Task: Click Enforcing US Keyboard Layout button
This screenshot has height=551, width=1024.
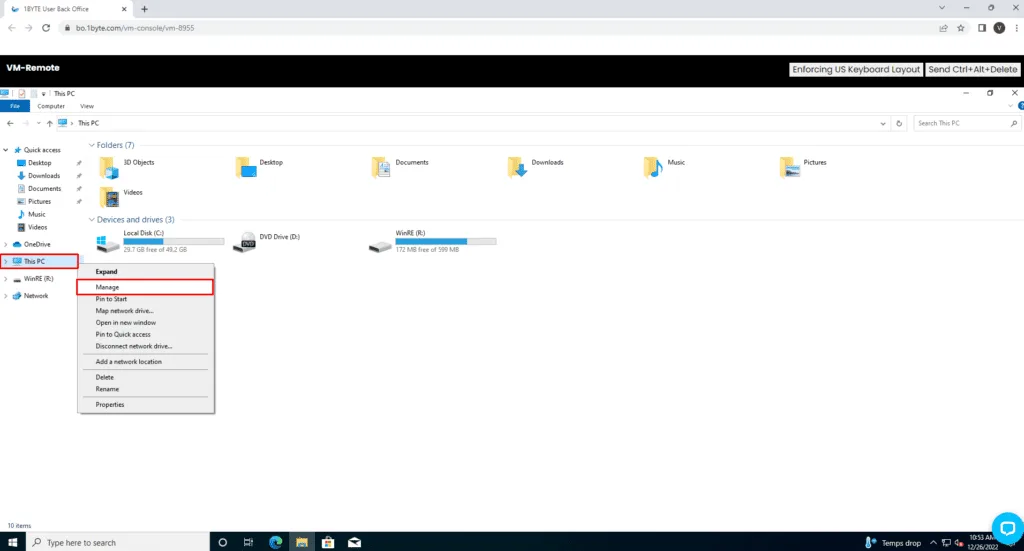Action: pyautogui.click(x=855, y=70)
